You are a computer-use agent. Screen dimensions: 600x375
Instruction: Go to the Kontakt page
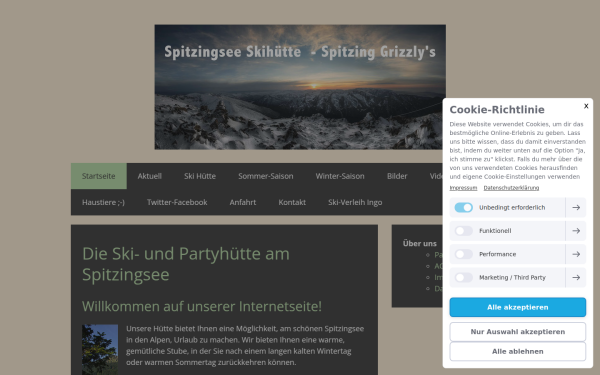point(292,202)
